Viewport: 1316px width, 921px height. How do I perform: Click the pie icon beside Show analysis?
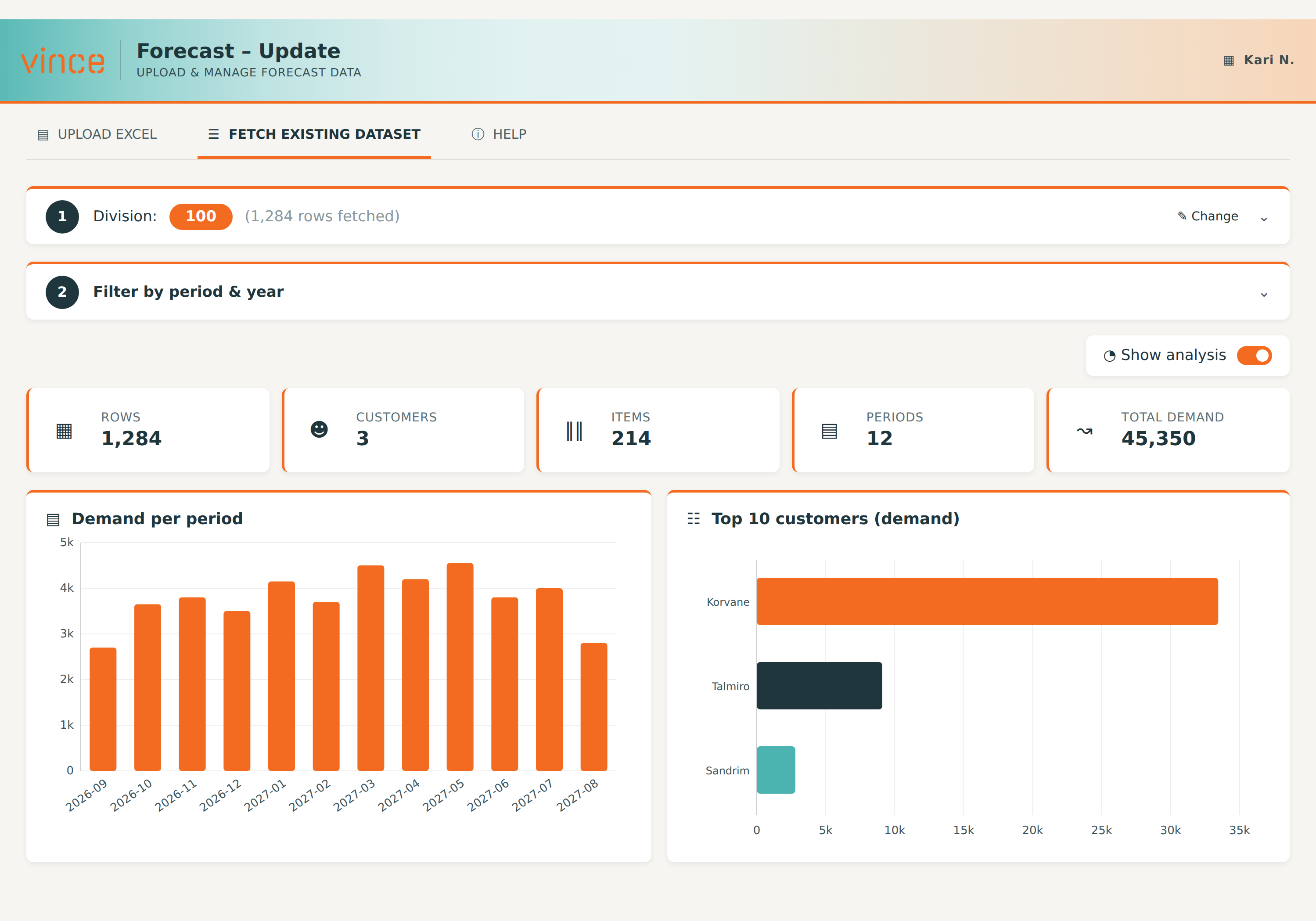click(1110, 356)
